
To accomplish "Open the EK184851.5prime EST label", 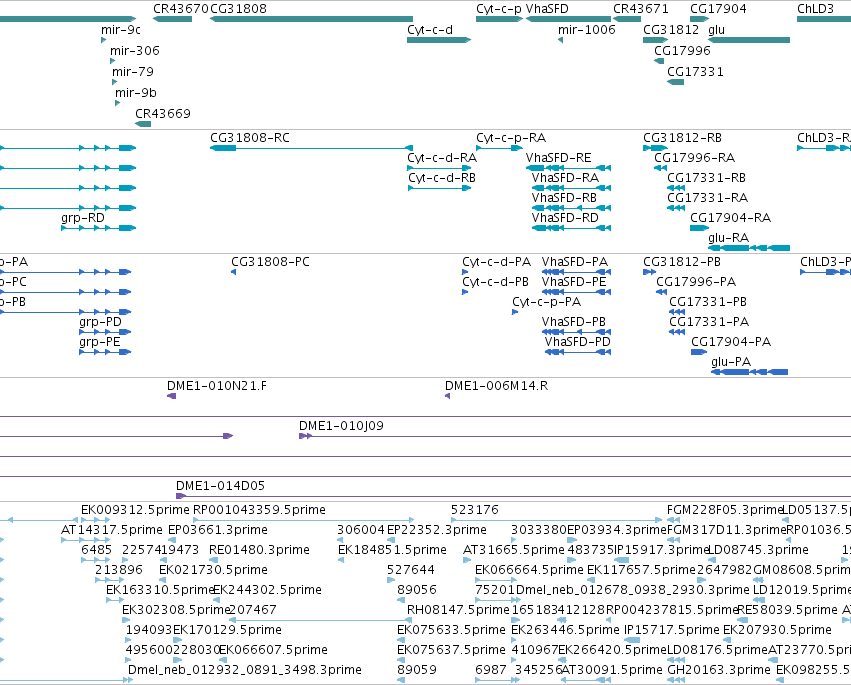I will [392, 550].
